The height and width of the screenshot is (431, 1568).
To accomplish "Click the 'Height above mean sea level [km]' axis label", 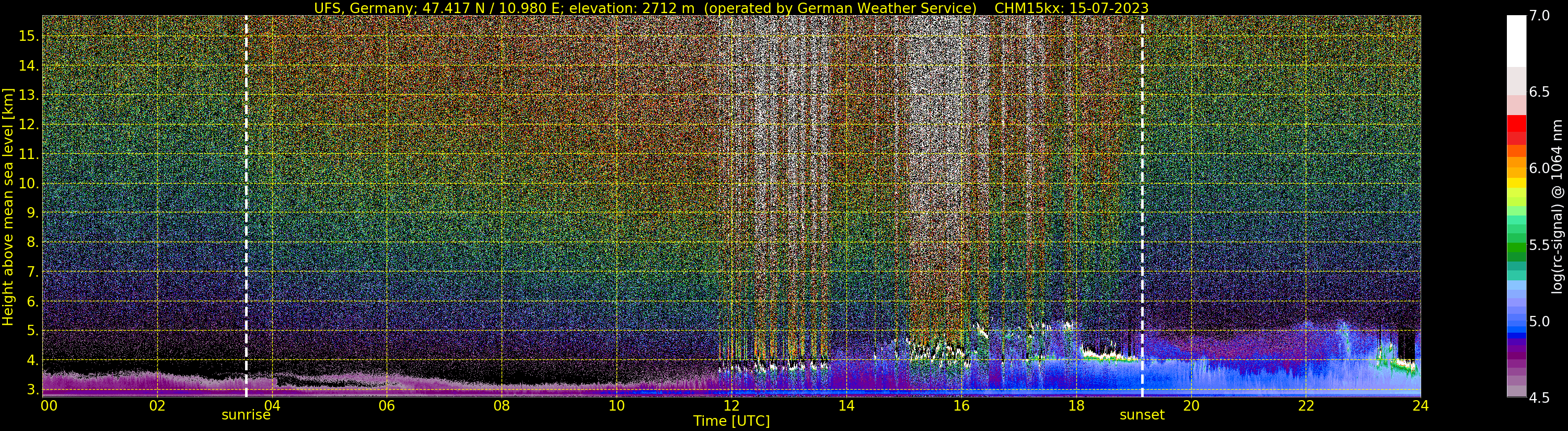I will [x=8, y=207].
